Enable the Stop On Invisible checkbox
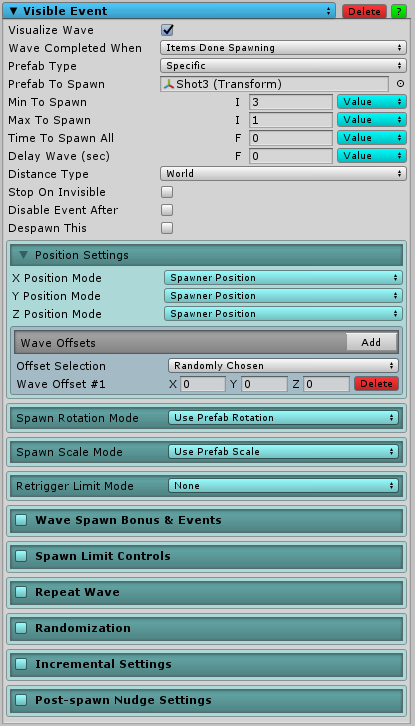The height and width of the screenshot is (726, 415). click(x=167, y=192)
